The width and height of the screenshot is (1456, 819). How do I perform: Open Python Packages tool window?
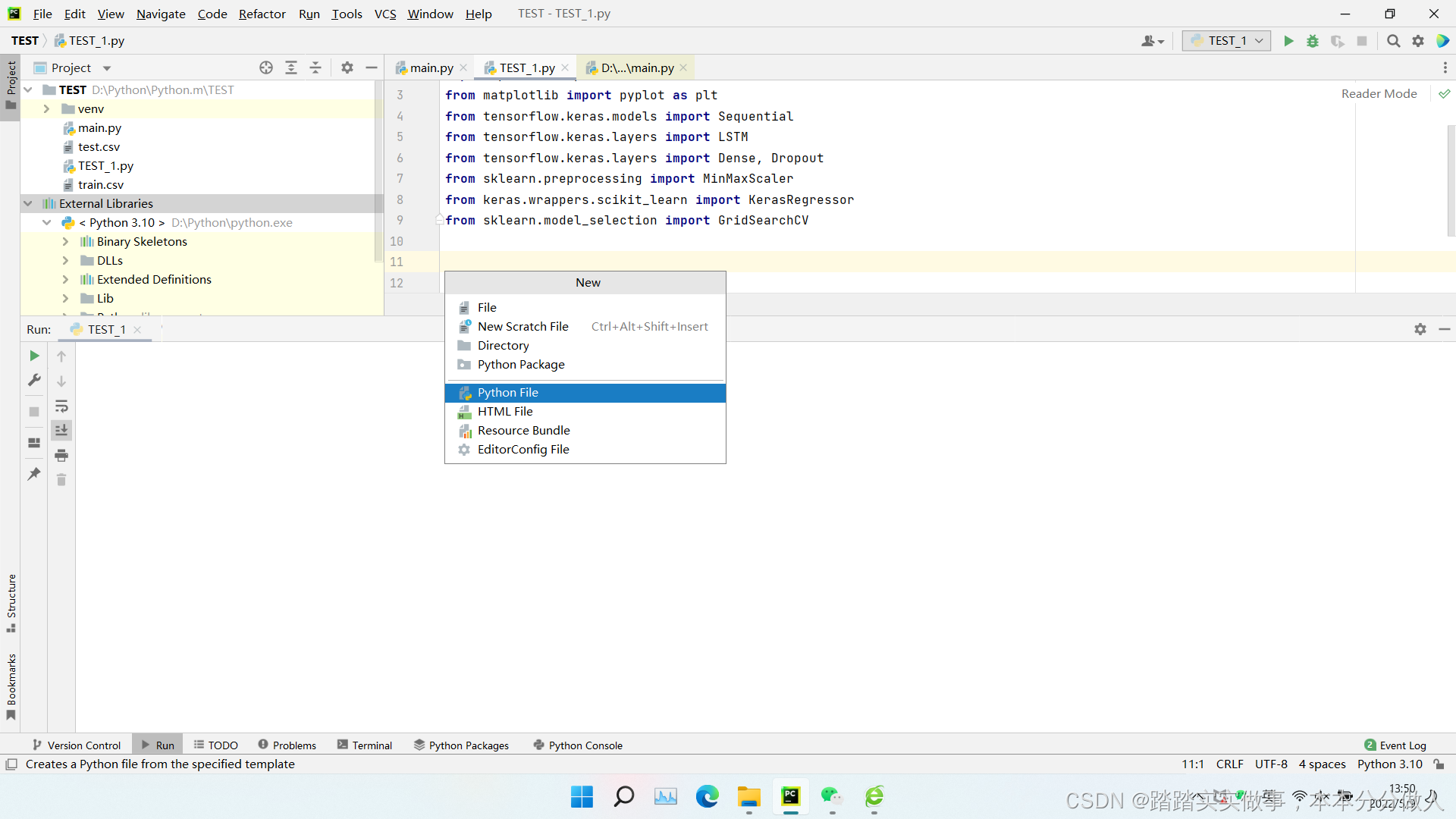461,745
